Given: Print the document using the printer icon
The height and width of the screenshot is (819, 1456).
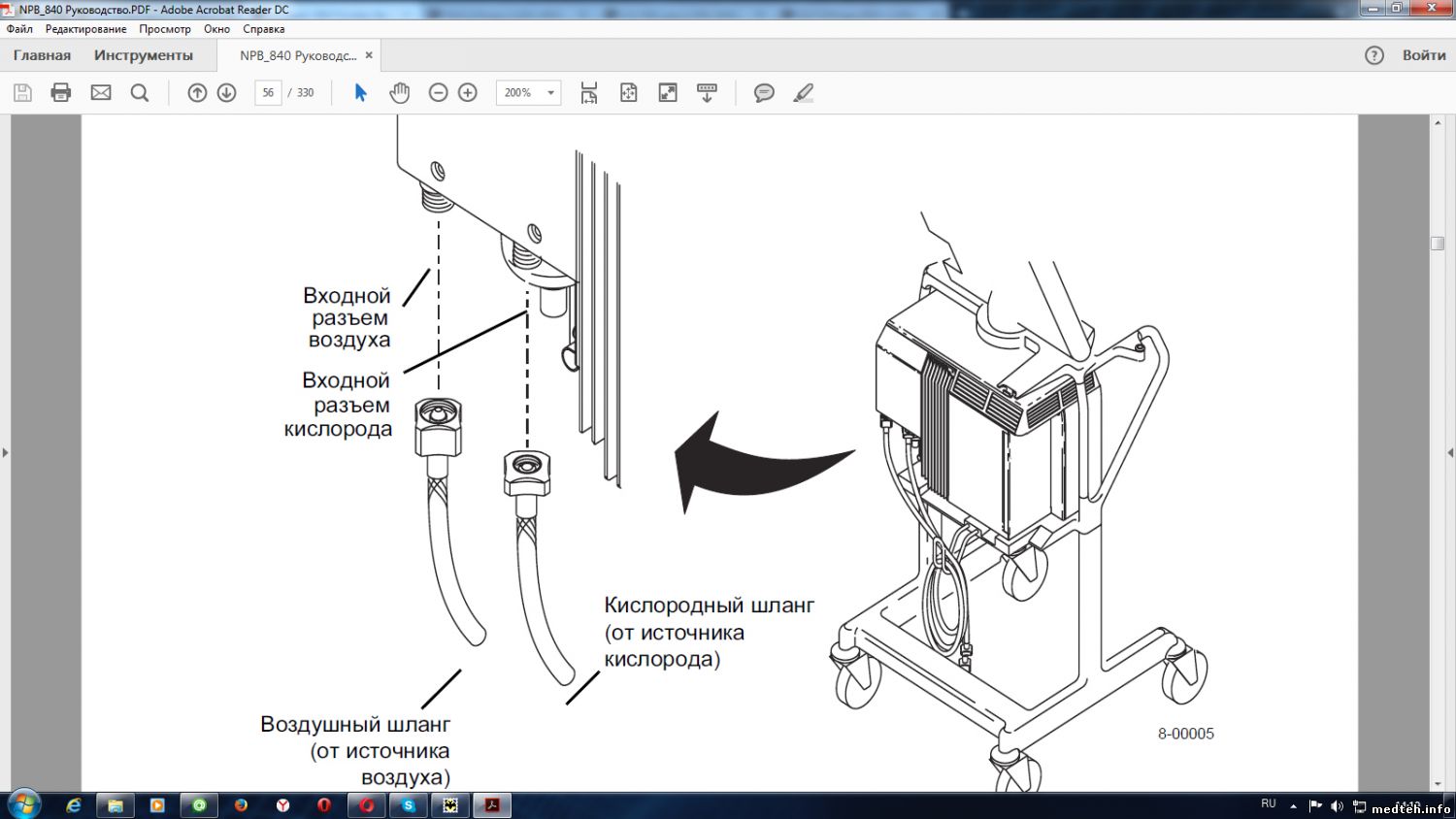Looking at the screenshot, I should (x=61, y=93).
